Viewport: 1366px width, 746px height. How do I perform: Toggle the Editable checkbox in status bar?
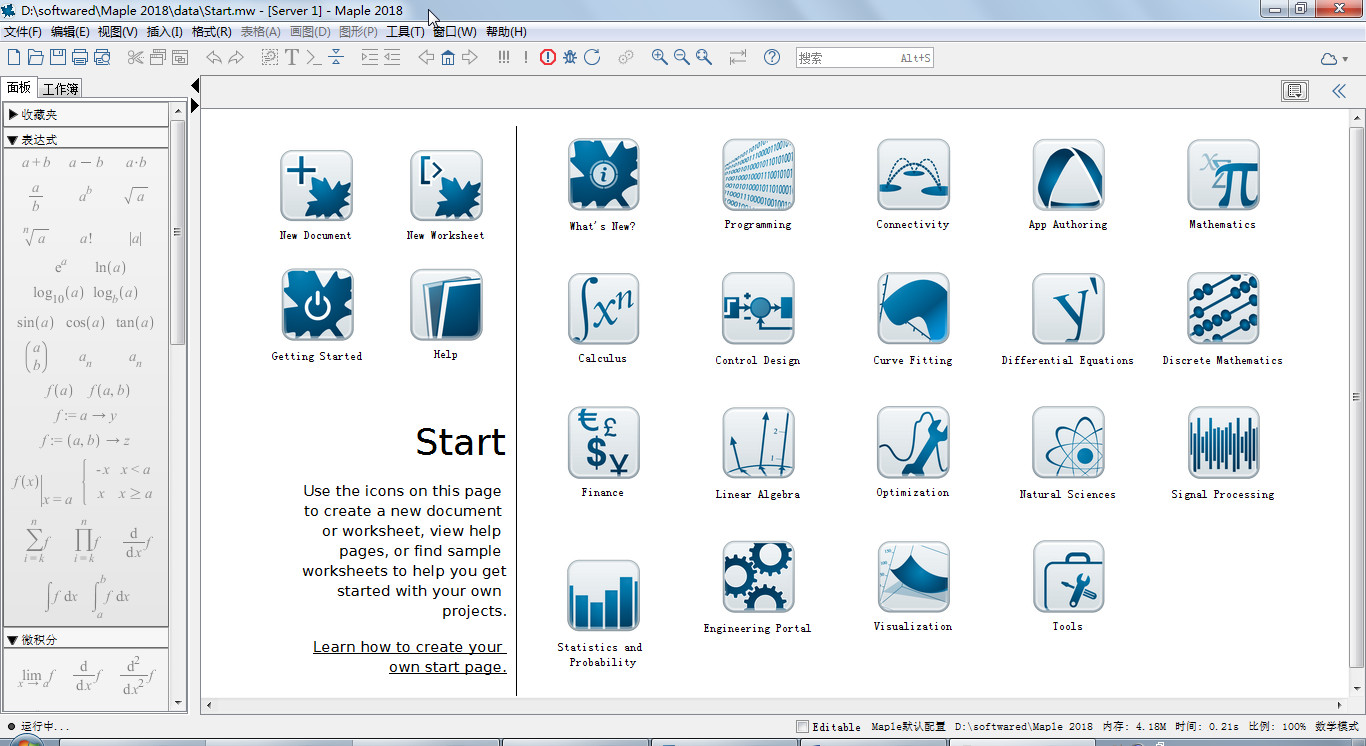pos(802,727)
